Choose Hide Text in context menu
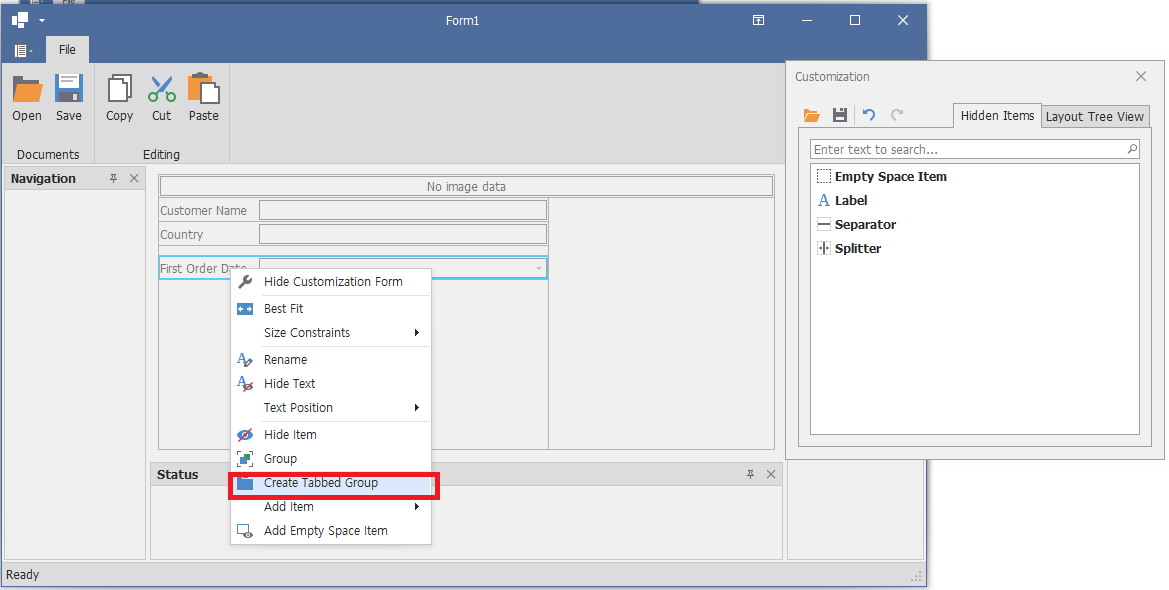Viewport: 1169px width, 590px height. click(331, 383)
